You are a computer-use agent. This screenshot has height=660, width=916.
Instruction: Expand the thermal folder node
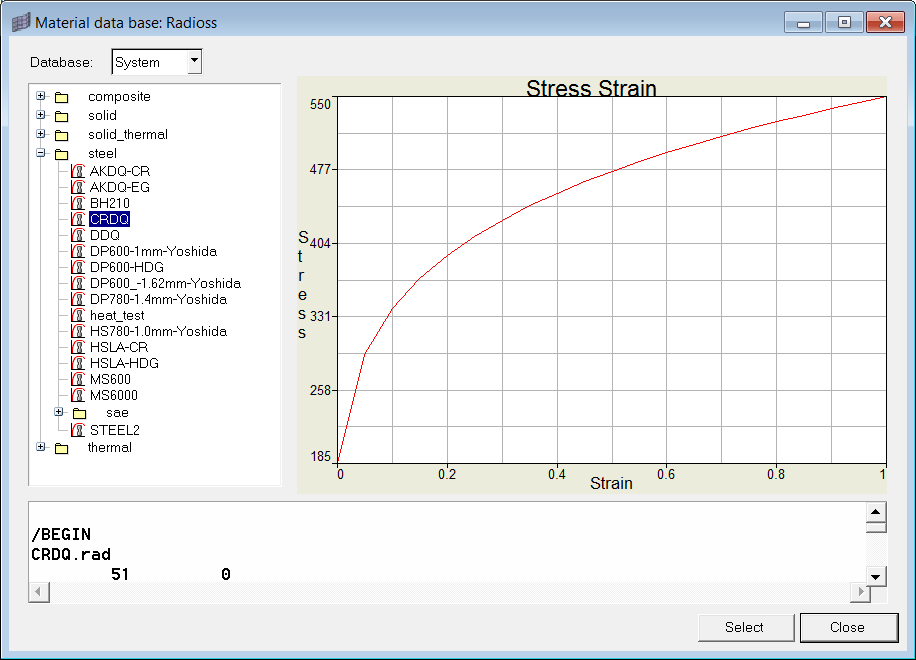[40, 447]
